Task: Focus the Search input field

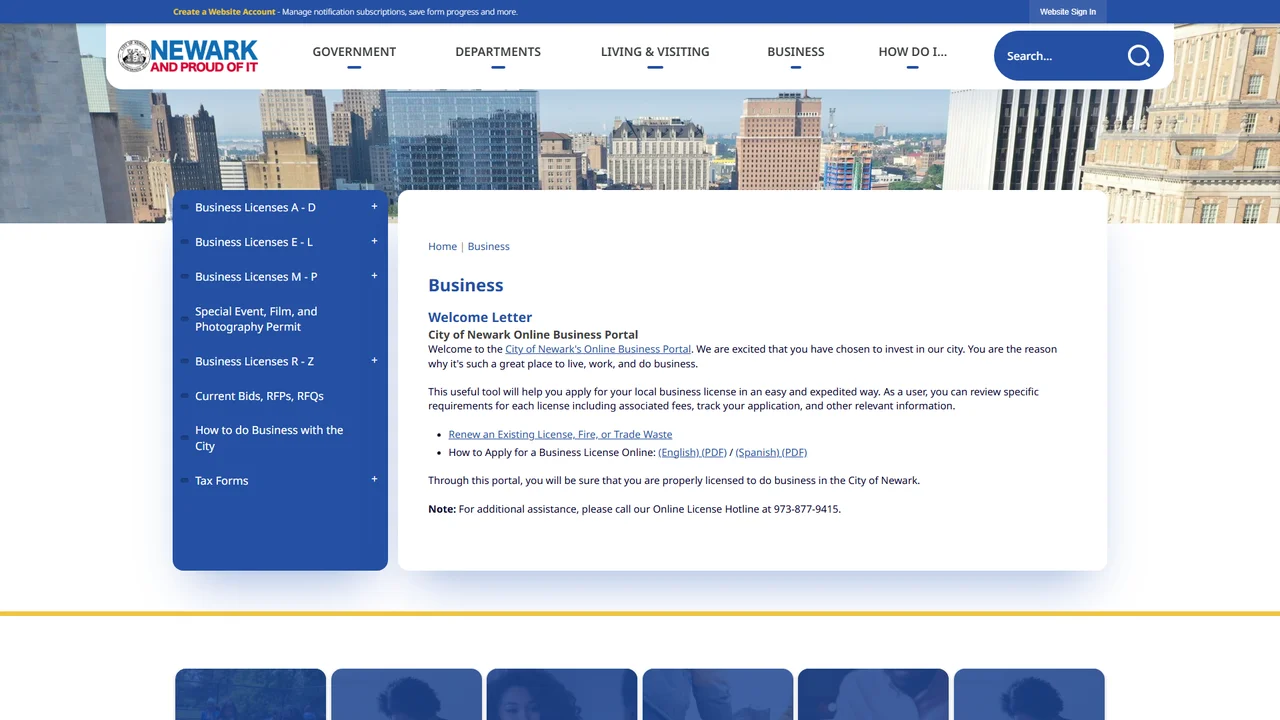Action: point(1060,56)
